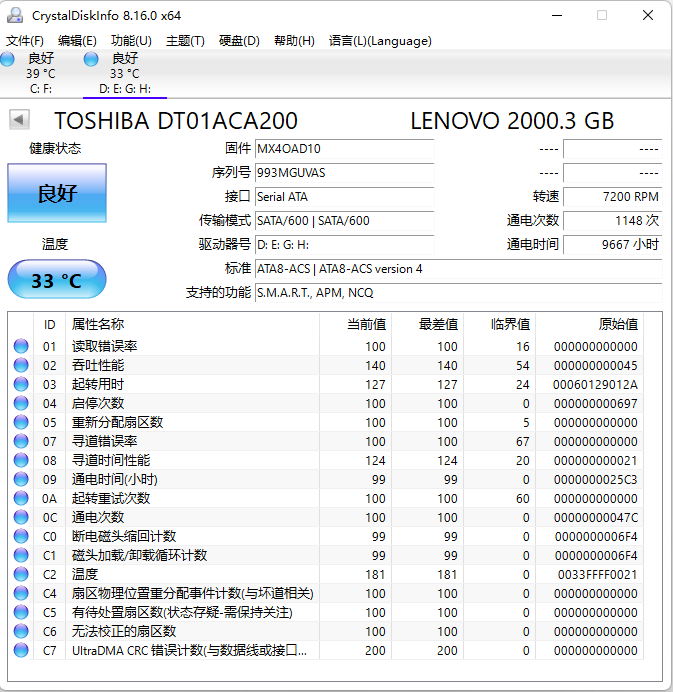This screenshot has width=673, height=692.
Task: Click the status orb for attribute C0 断电磁头缩回计数
Action: pyautogui.click(x=21, y=536)
